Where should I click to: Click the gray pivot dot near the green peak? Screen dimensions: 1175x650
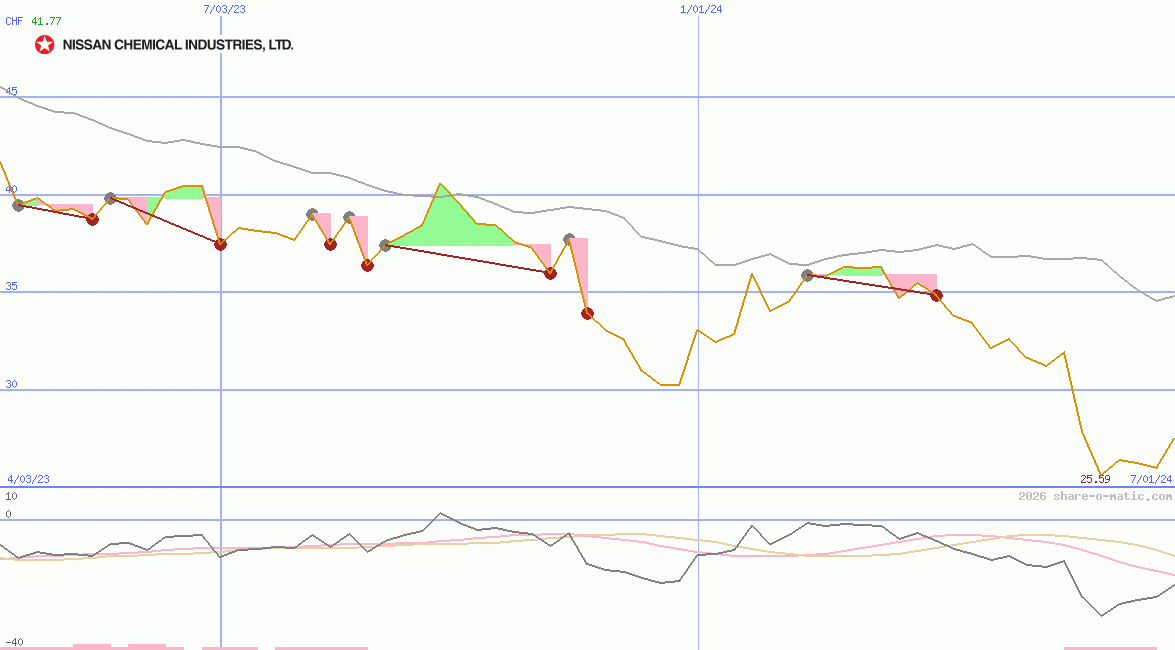(x=386, y=245)
